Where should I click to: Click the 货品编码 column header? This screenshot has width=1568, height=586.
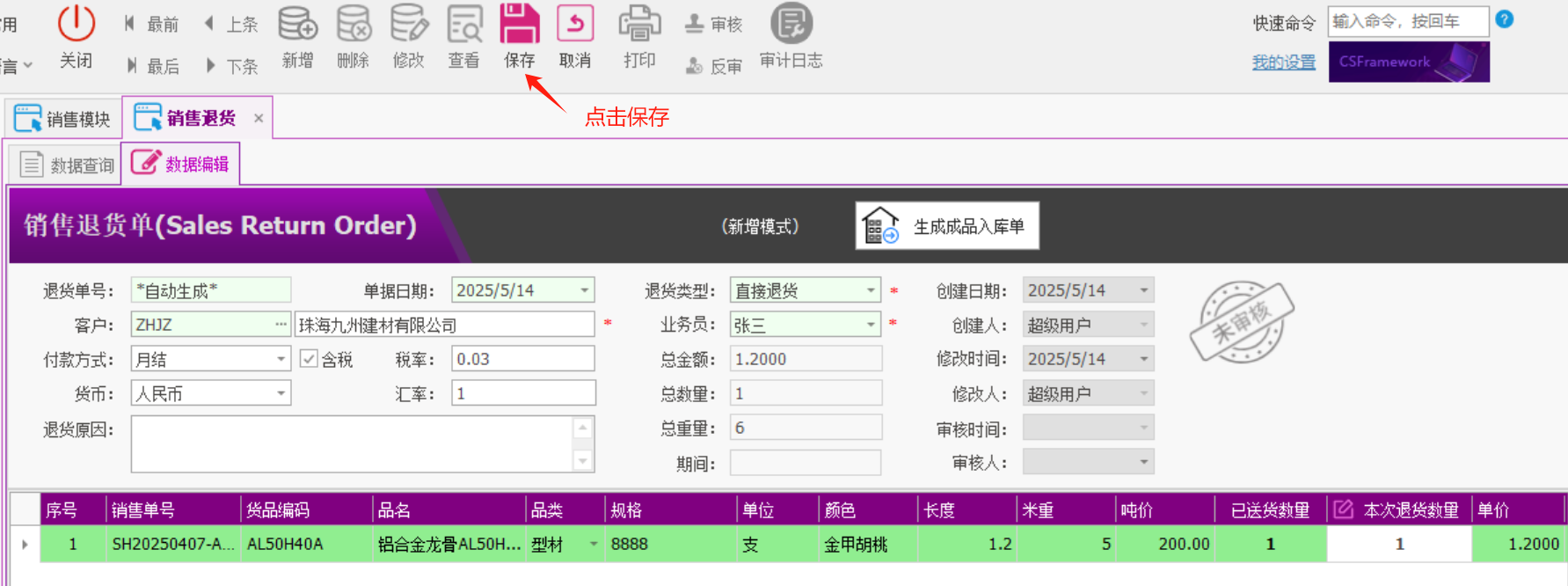[307, 509]
